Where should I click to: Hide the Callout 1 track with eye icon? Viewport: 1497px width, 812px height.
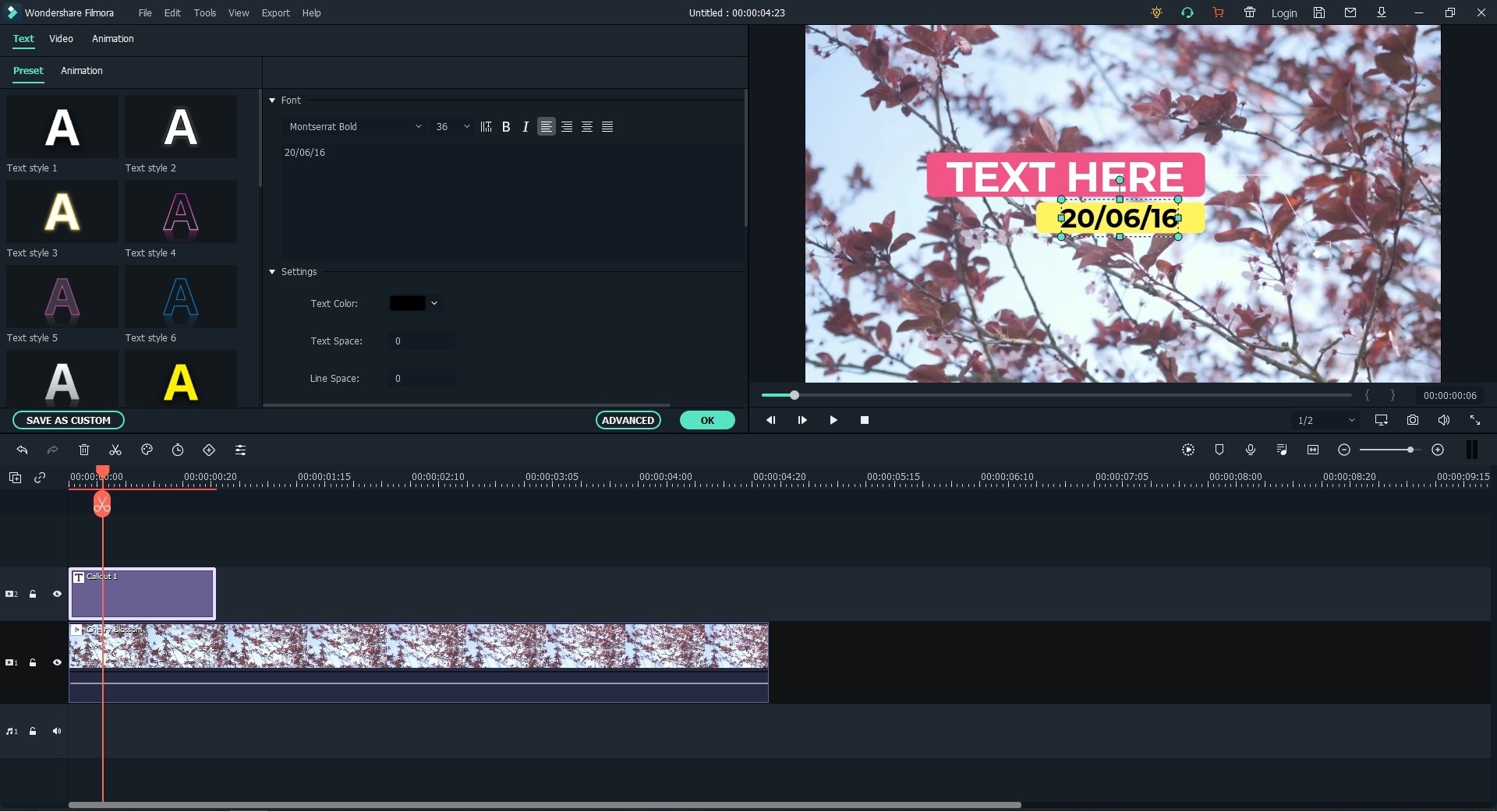[57, 595]
